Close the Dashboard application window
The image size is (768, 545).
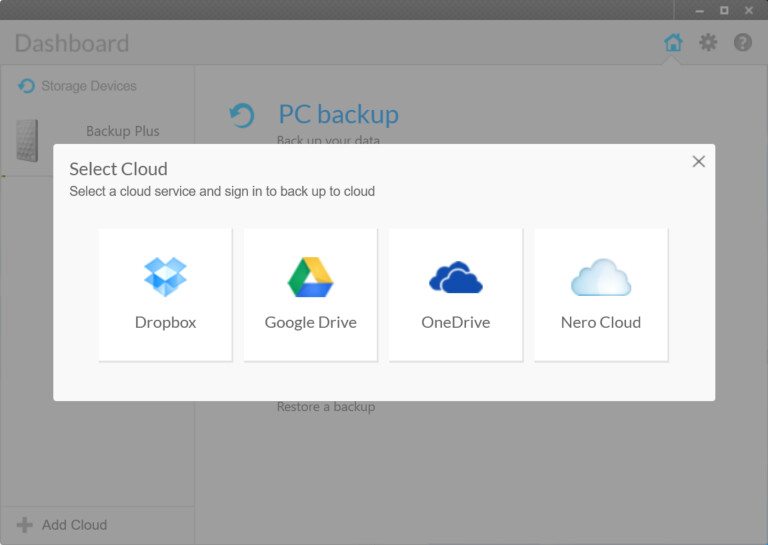(749, 10)
